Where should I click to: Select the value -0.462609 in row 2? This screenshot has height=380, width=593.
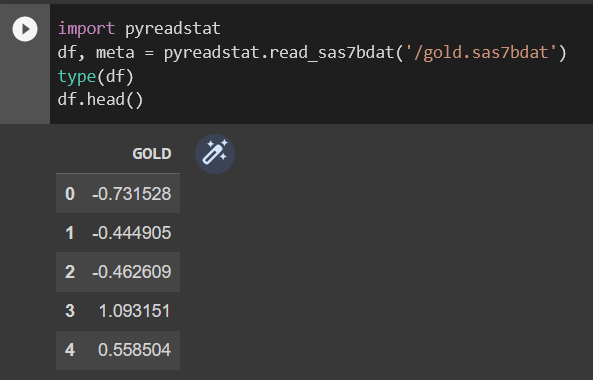(x=132, y=272)
